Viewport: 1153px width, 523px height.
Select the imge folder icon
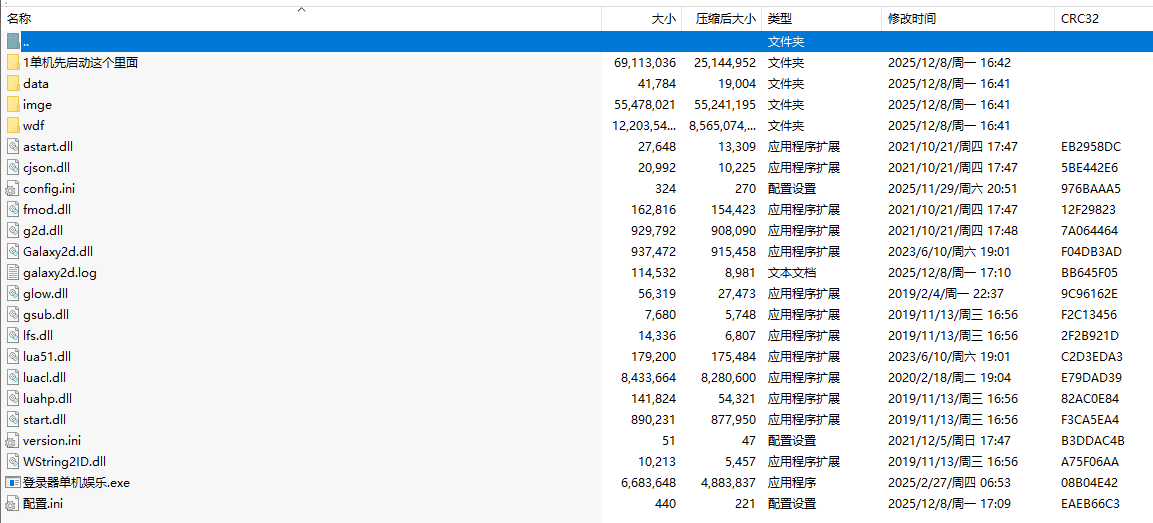[13, 104]
